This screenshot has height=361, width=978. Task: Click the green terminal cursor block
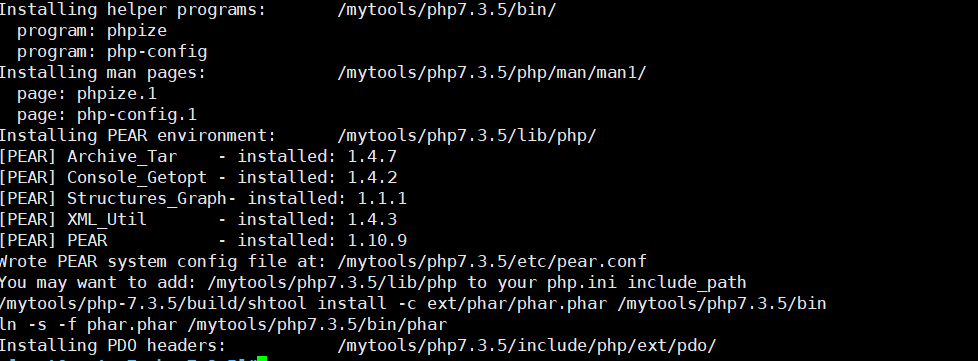[262, 359]
